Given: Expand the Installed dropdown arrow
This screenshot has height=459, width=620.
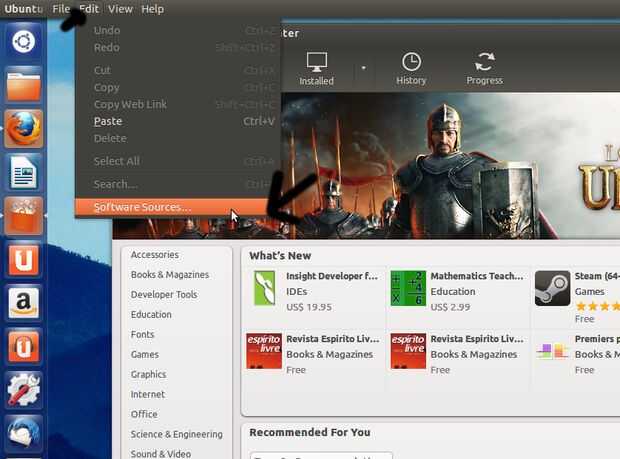Looking at the screenshot, I should [363, 68].
